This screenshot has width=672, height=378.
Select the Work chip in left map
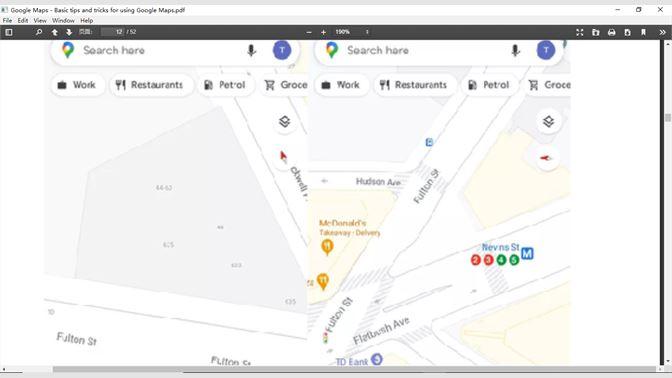[x=77, y=85]
